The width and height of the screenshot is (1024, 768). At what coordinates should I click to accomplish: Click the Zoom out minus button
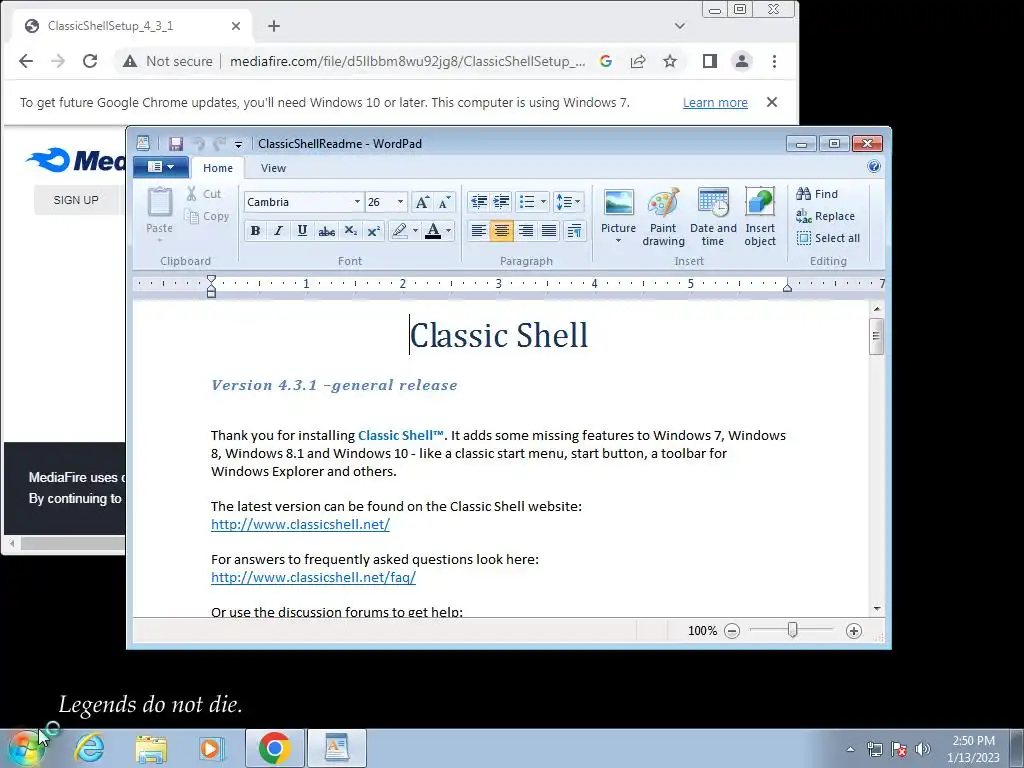pyautogui.click(x=732, y=631)
